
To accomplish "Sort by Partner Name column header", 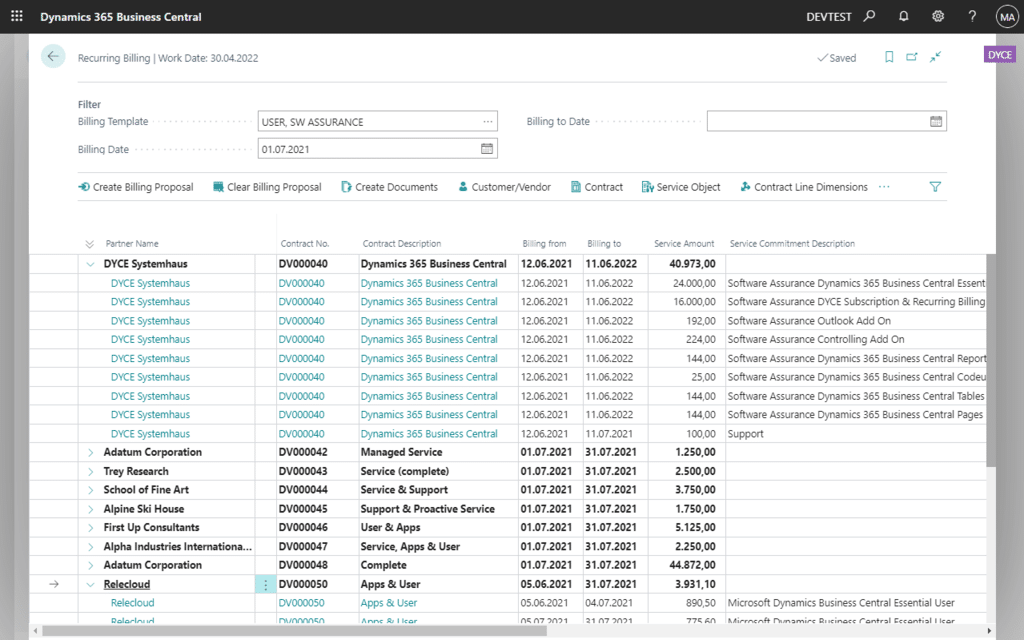I will pos(132,244).
